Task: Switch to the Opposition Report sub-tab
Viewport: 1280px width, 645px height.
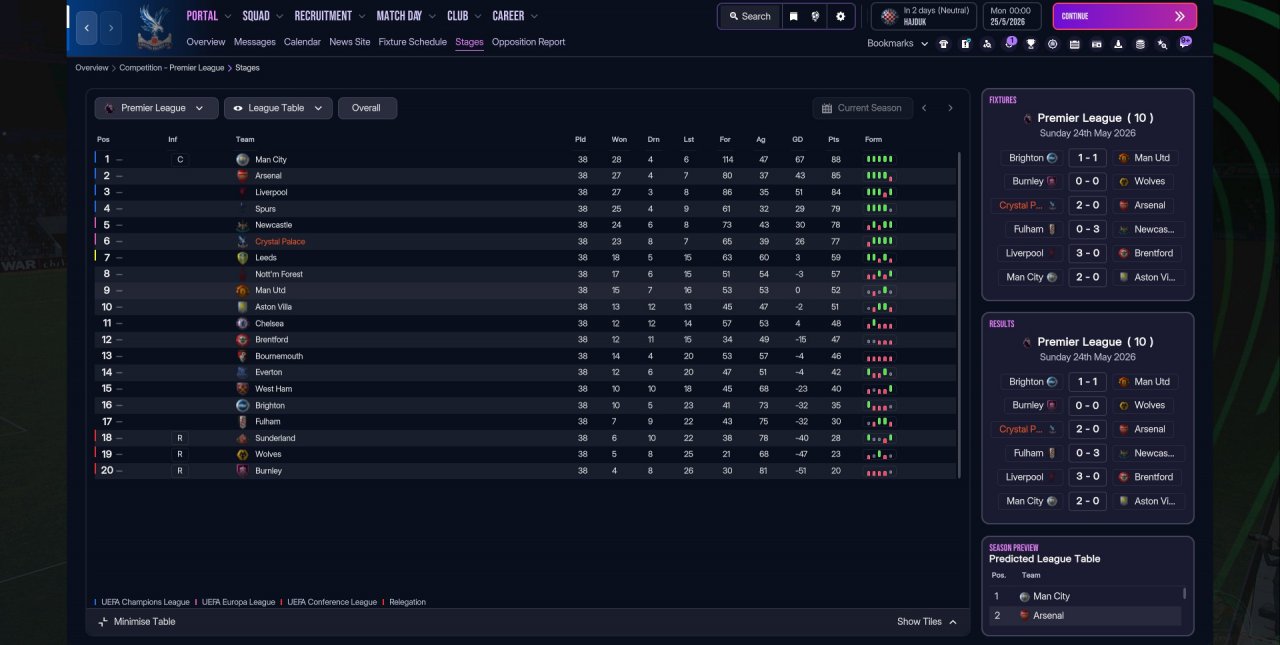Action: pos(528,42)
